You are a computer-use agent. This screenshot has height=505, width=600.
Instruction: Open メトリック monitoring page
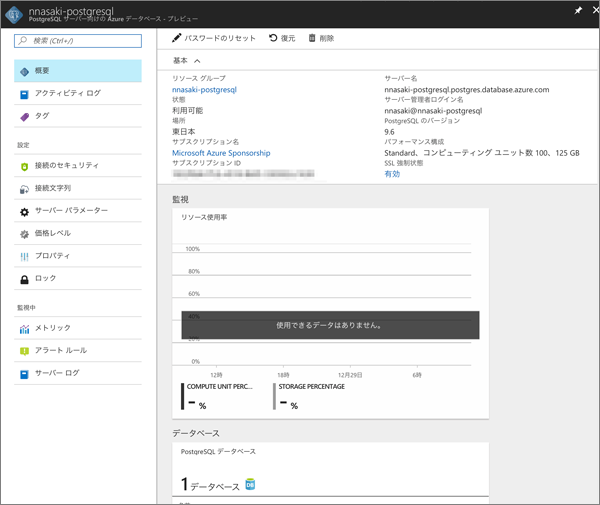click(78, 328)
